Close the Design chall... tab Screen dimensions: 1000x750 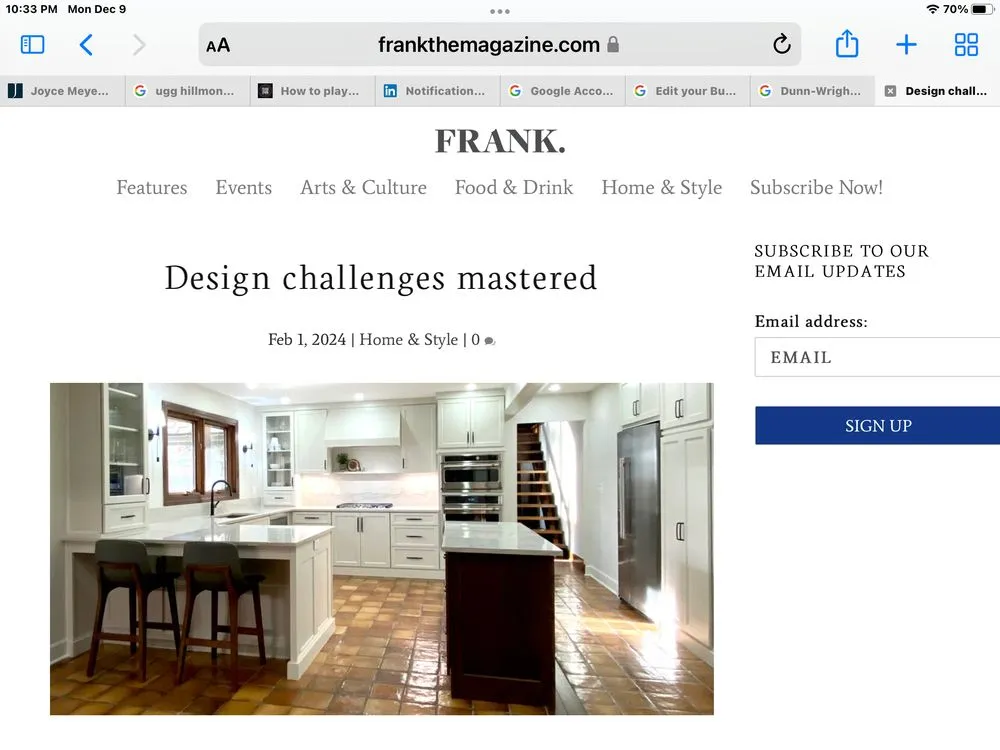pos(890,91)
